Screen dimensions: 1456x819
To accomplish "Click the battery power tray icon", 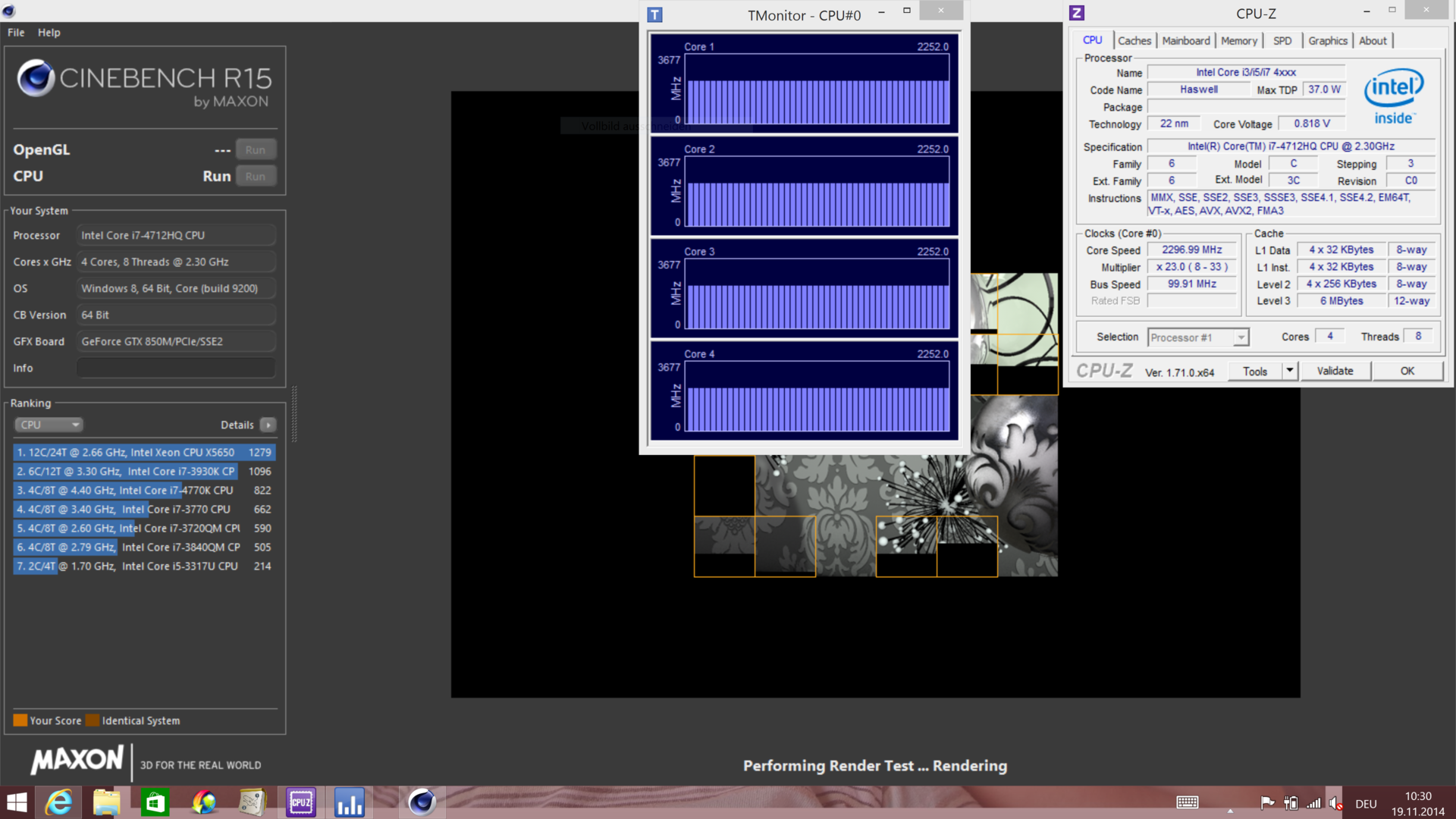I will click(x=1291, y=803).
